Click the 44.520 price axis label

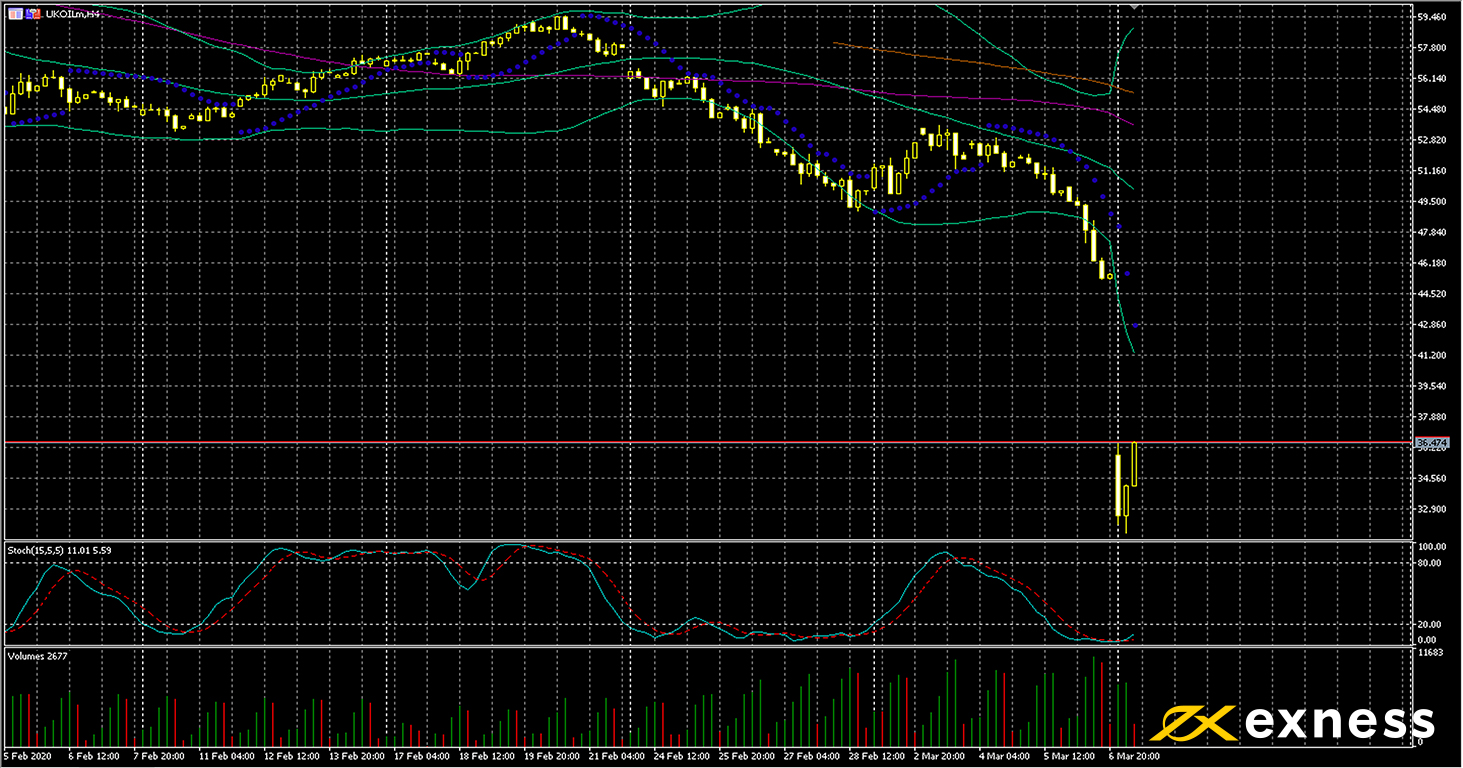coord(1432,294)
